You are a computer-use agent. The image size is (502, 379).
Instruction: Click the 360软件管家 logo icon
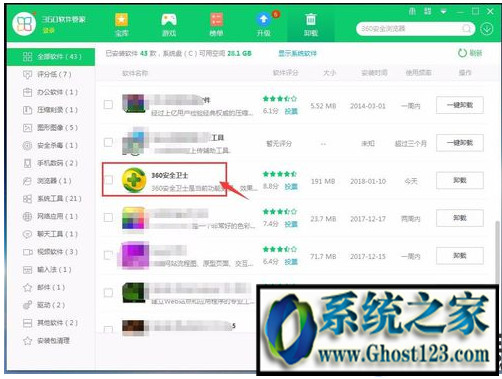[24, 24]
